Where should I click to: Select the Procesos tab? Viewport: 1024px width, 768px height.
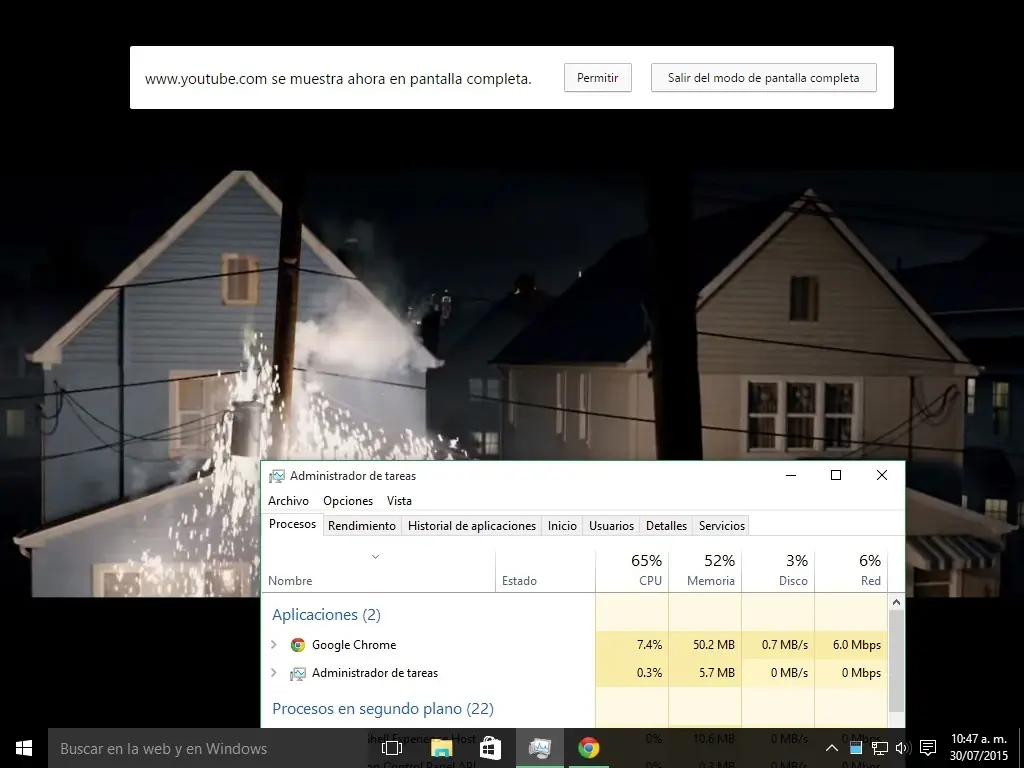pyautogui.click(x=293, y=524)
